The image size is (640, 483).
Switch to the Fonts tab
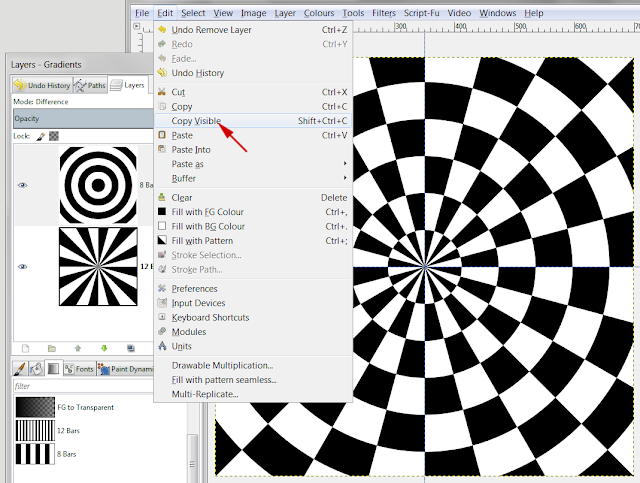80,369
